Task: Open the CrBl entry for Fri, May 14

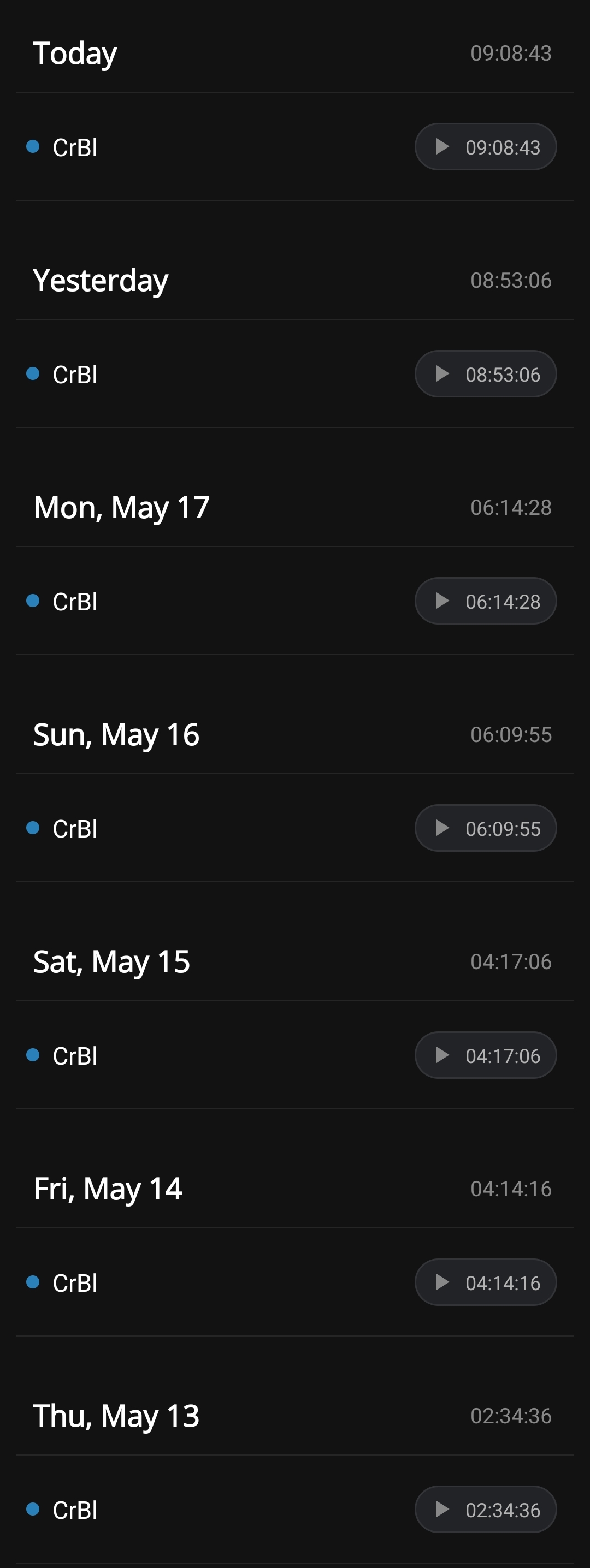Action: point(294,1282)
